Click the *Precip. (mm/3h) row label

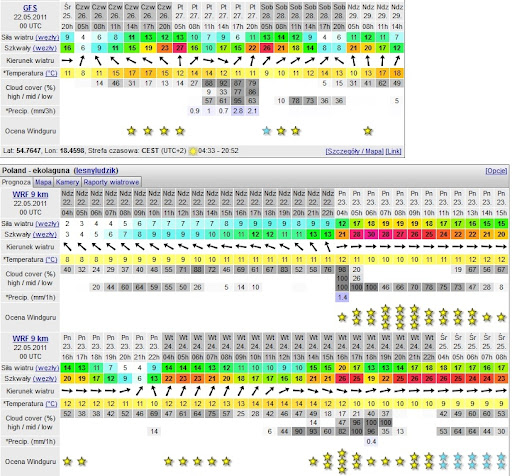(30, 111)
